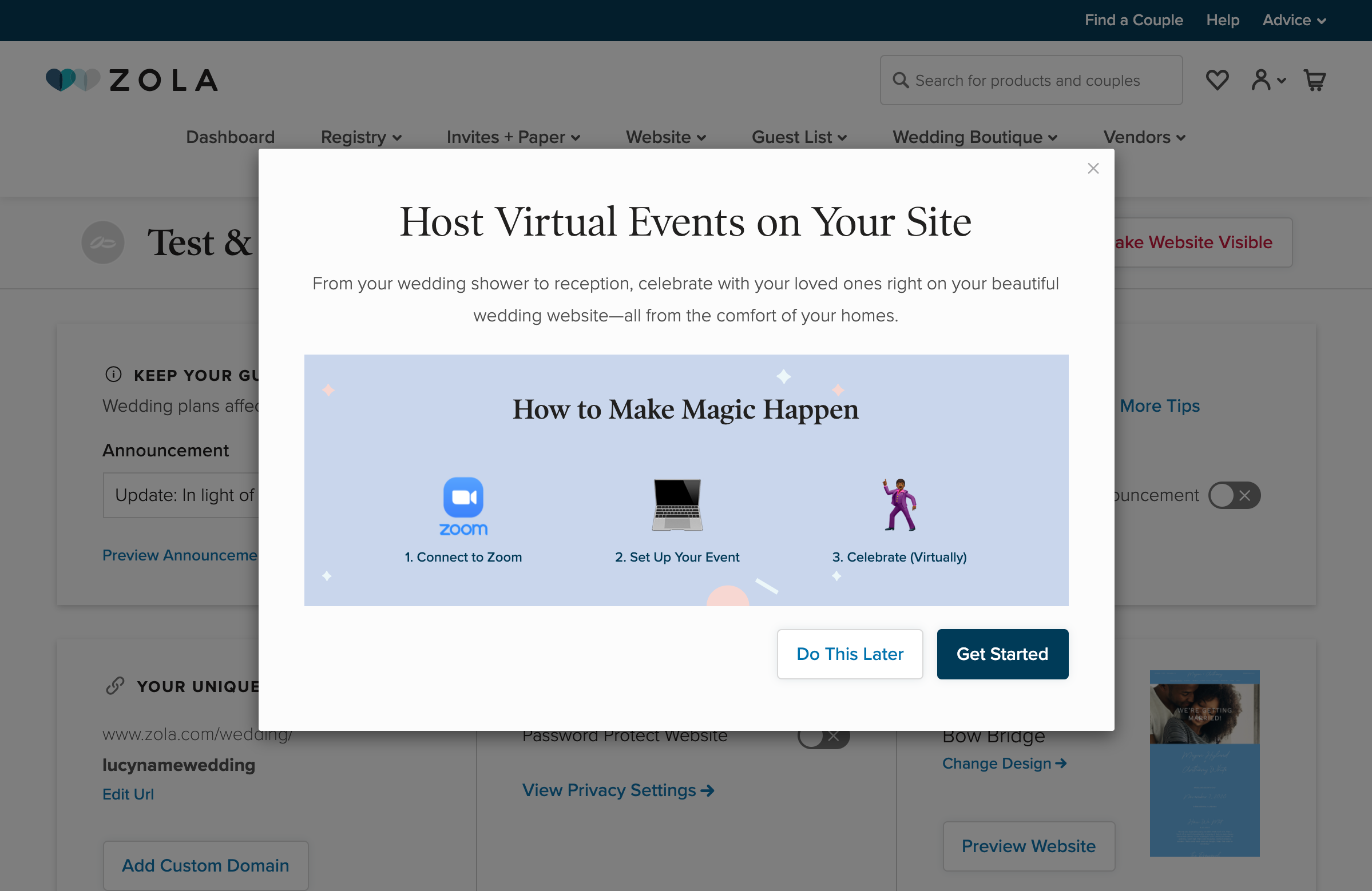Screen dimensions: 1372x891
Task: Click the Announcement text input
Action: point(181,495)
